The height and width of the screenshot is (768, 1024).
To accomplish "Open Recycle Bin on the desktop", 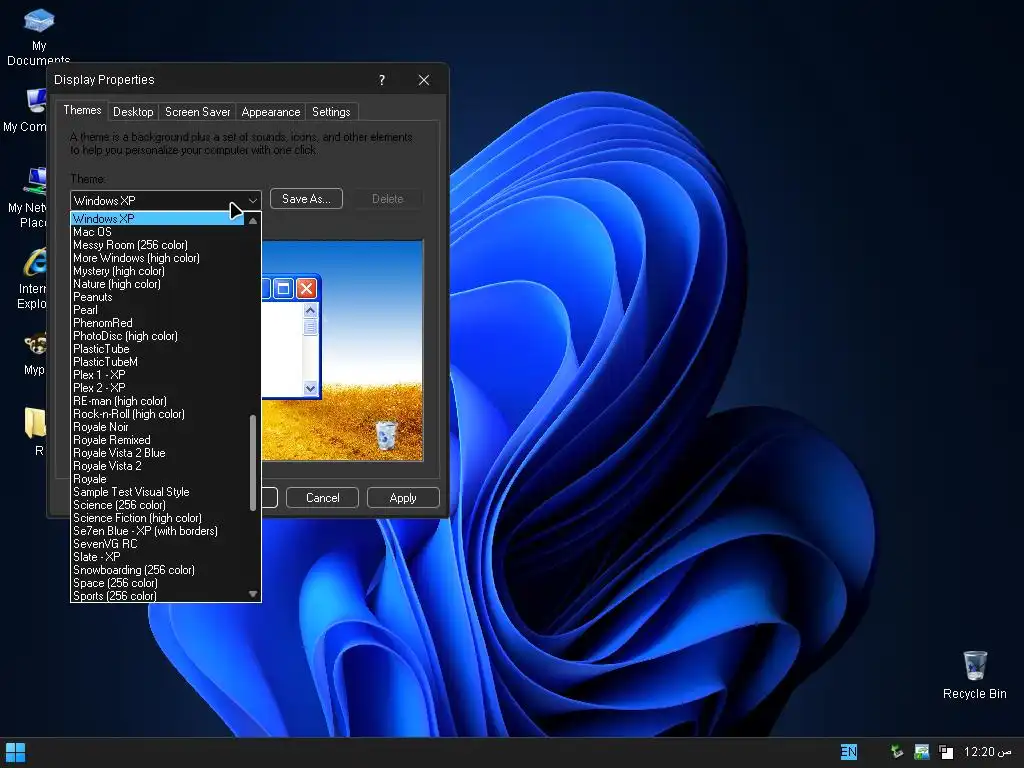I will click(974, 675).
